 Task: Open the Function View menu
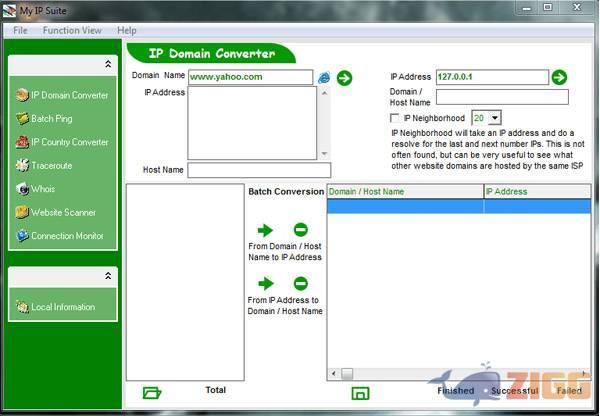[72, 30]
